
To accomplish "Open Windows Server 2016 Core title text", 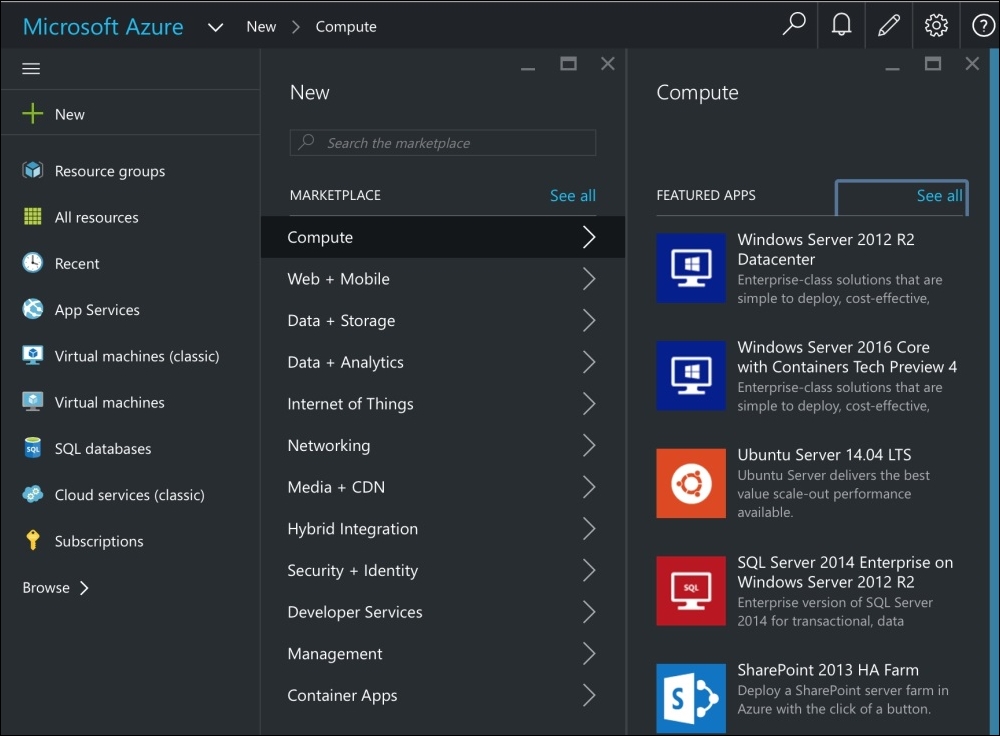I will tap(847, 357).
